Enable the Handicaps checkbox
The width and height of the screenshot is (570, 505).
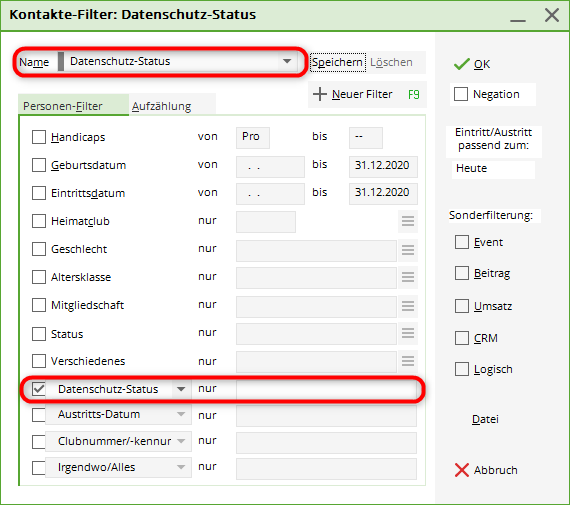39,137
